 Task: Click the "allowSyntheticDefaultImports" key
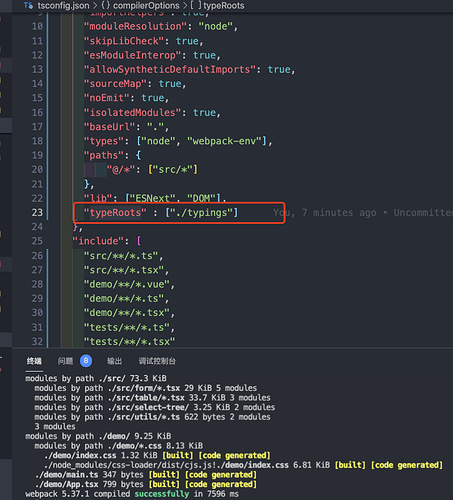tap(170, 69)
